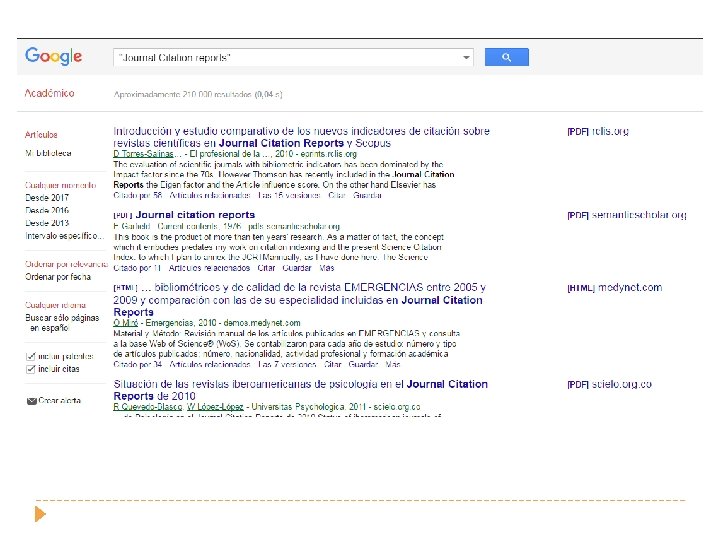Filter results Desde 2017
The width and height of the screenshot is (720, 540).
47,198
